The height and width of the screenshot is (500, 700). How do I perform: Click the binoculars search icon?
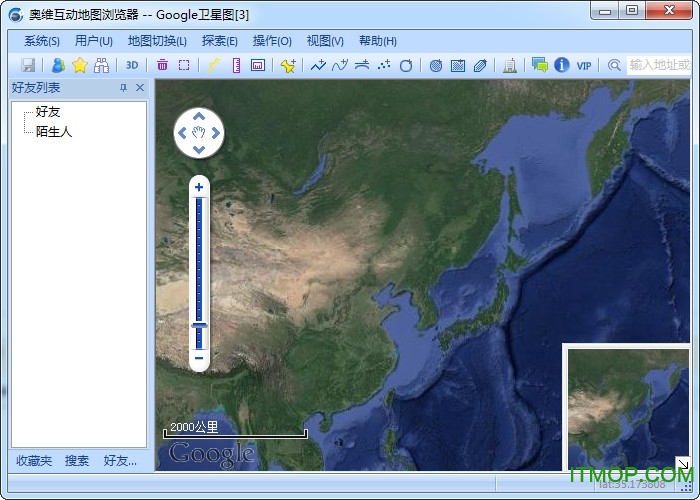[x=101, y=65]
